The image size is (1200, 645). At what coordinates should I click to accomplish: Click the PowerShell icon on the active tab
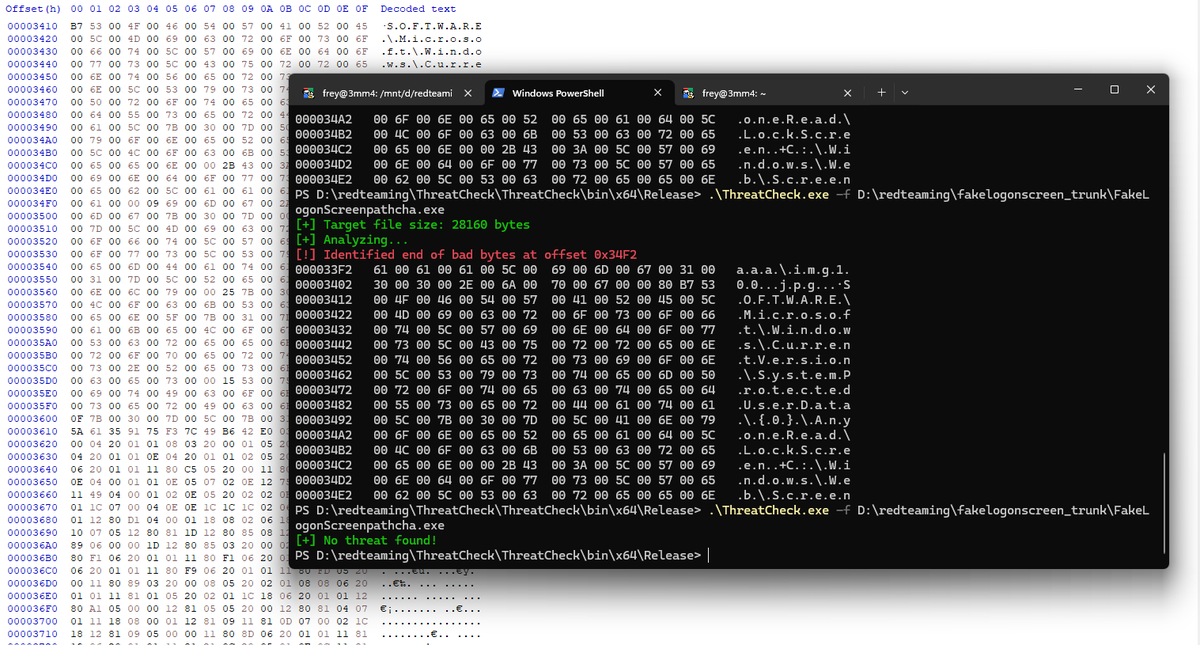point(498,93)
